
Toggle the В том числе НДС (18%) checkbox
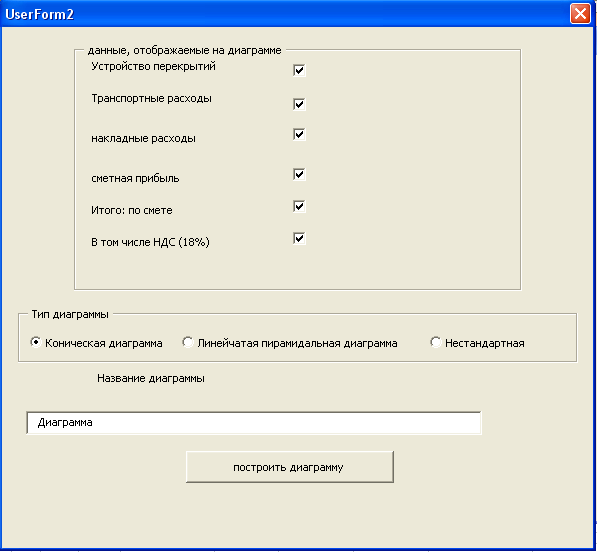tap(299, 238)
